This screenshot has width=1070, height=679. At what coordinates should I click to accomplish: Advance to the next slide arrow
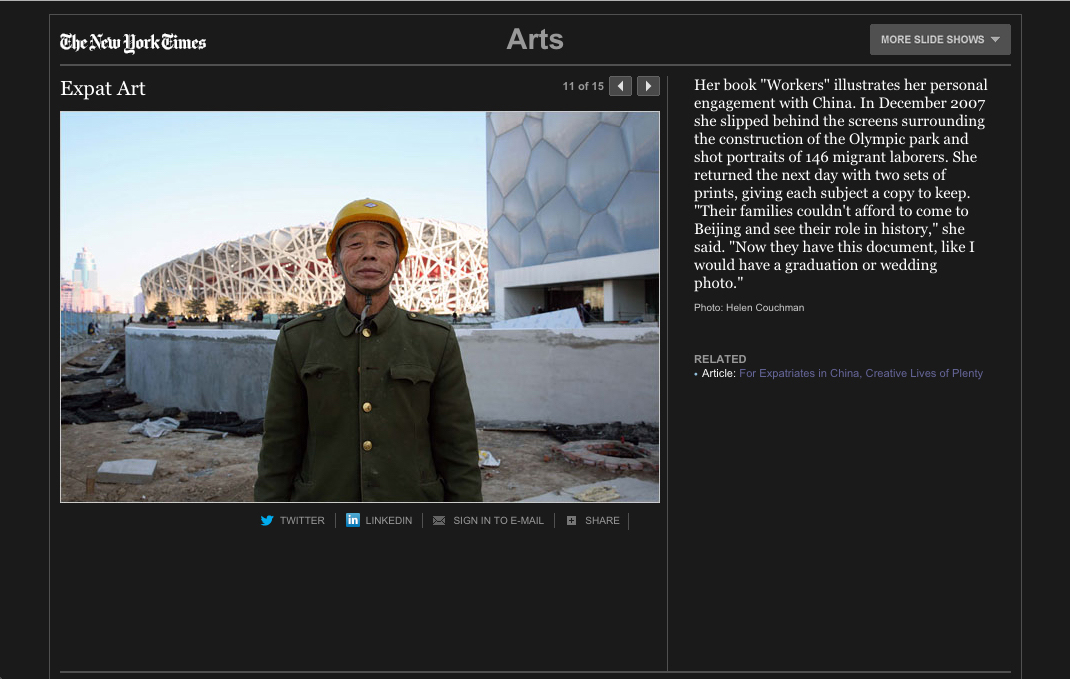click(x=649, y=86)
